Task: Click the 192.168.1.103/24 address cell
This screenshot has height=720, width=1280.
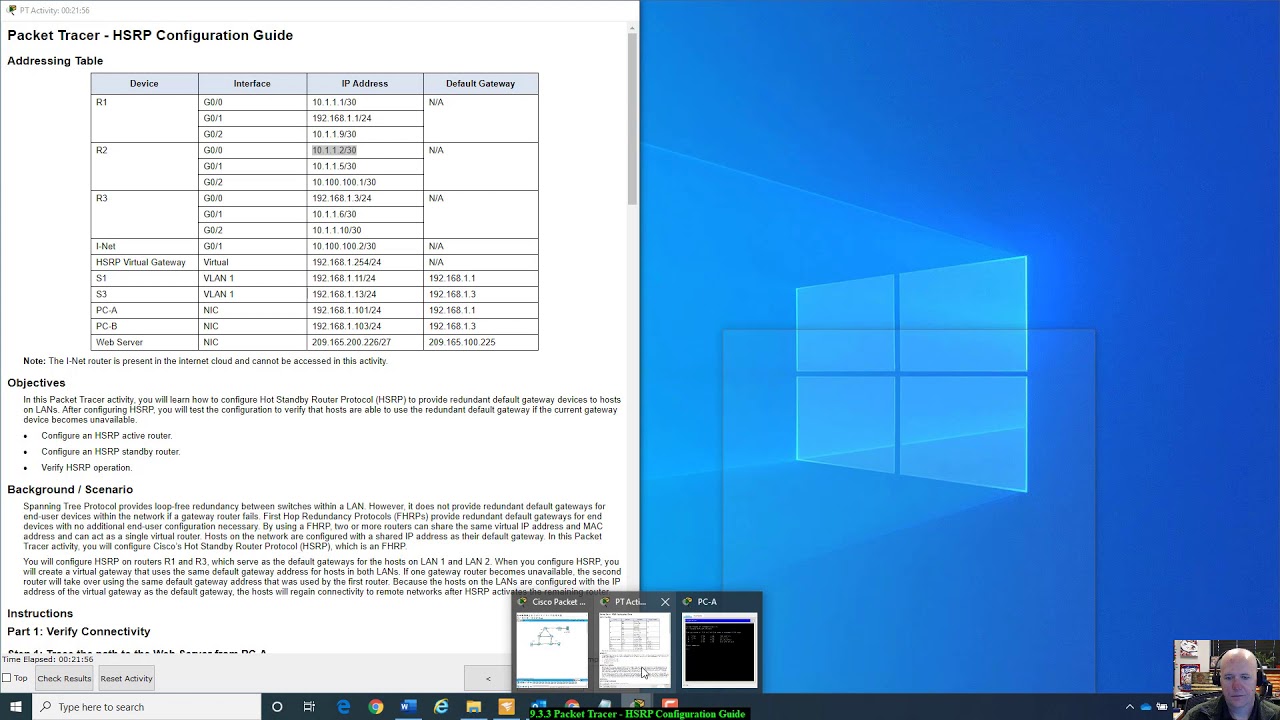Action: click(364, 326)
